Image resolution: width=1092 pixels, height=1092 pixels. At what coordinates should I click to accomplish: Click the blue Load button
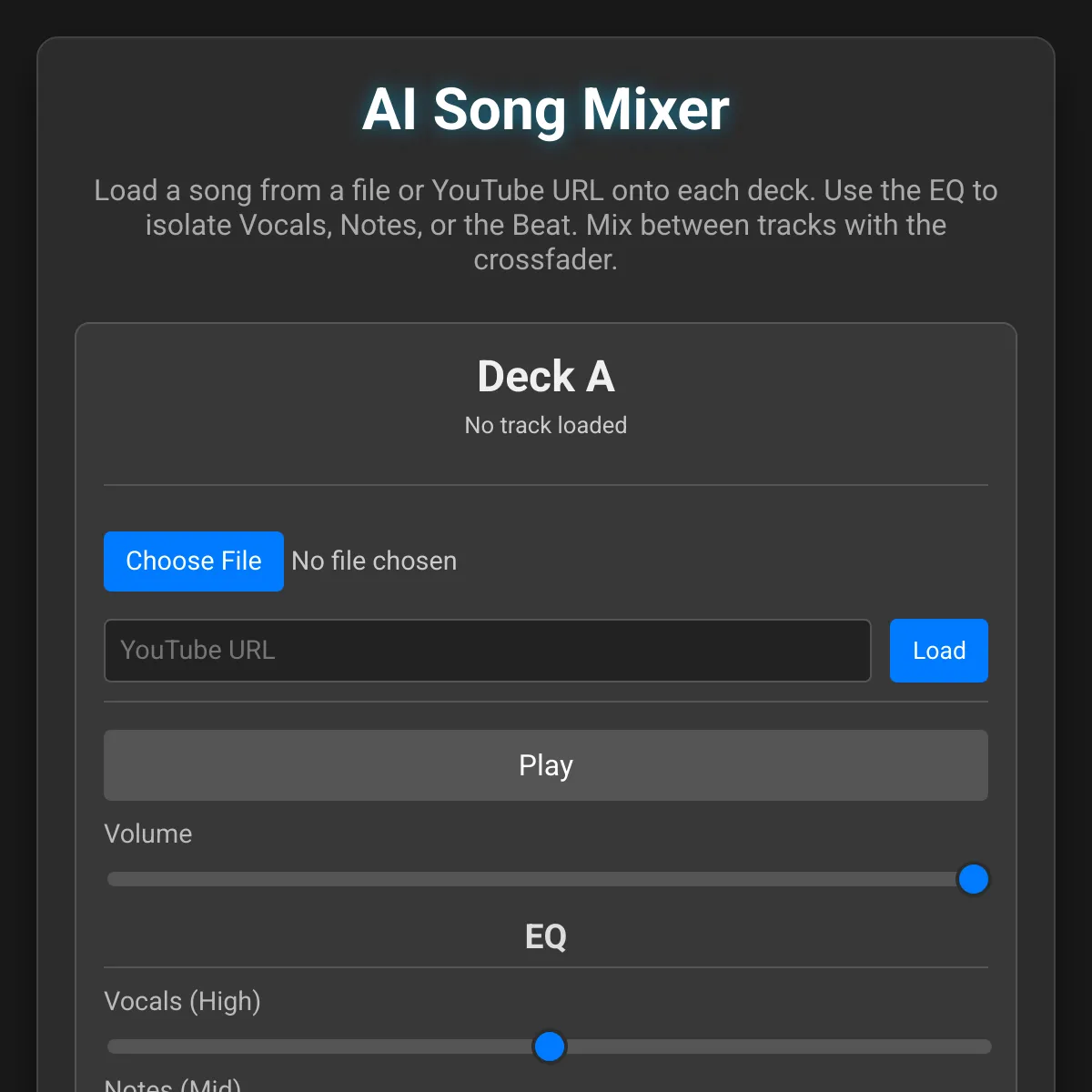(939, 651)
